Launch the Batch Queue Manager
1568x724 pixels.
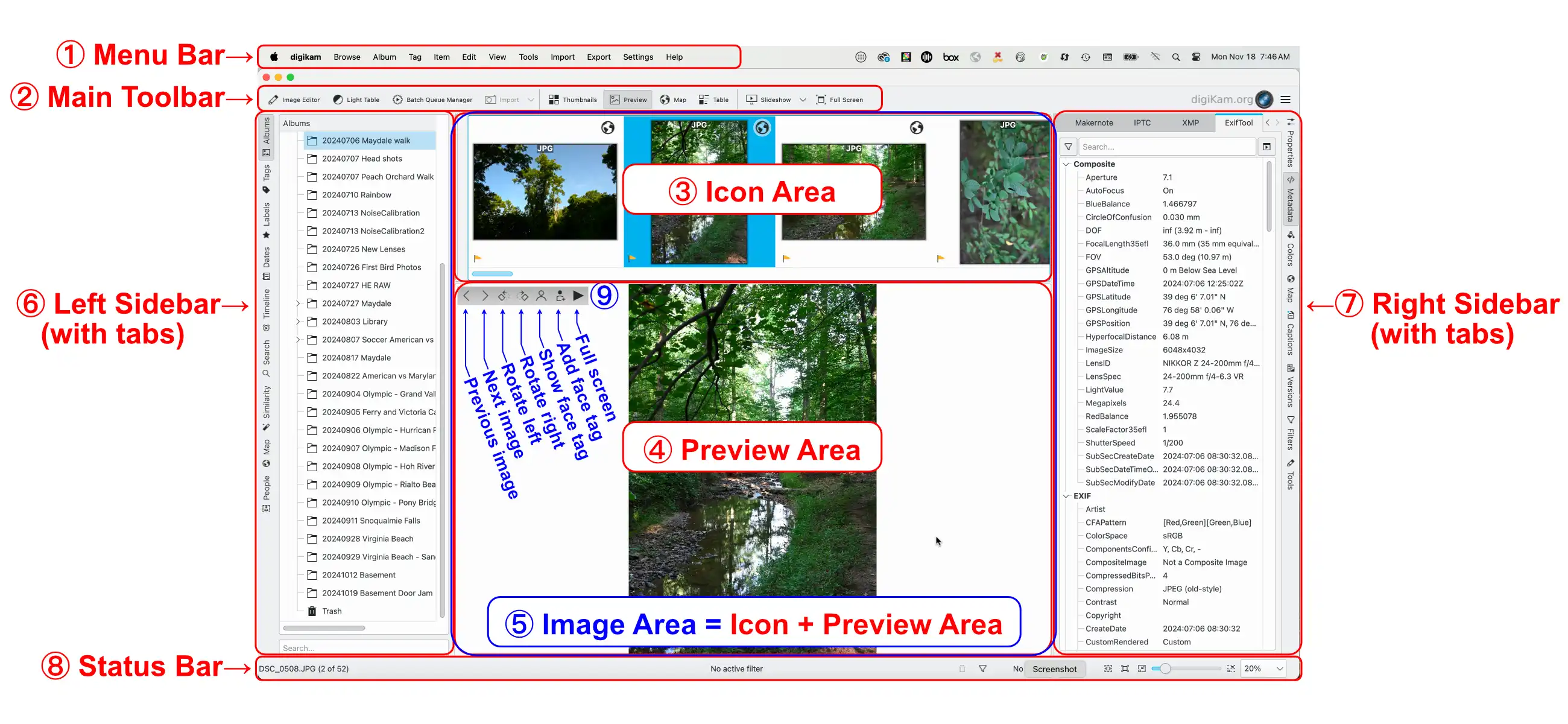coord(432,100)
